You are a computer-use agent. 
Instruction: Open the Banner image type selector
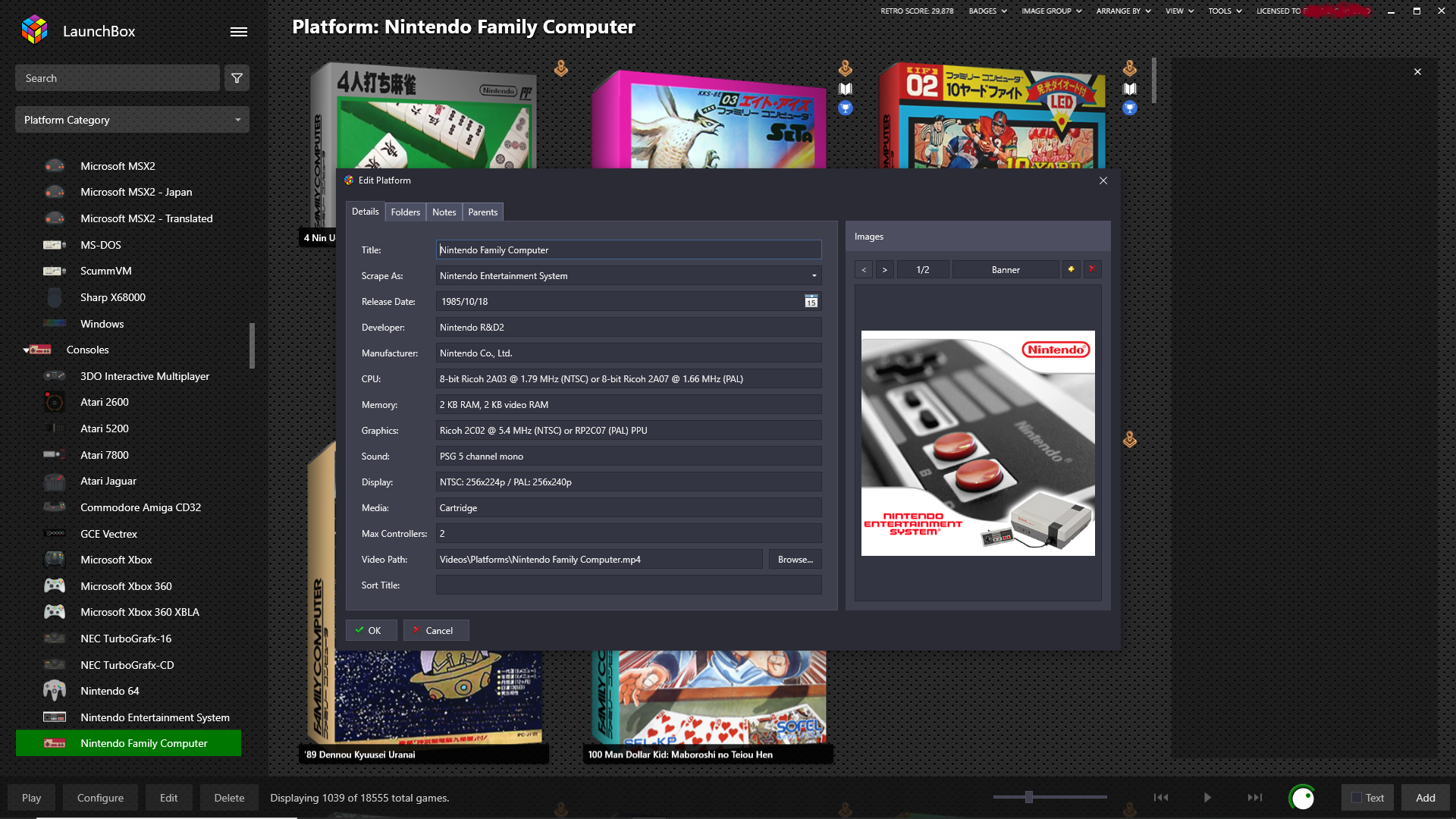[x=1006, y=269]
